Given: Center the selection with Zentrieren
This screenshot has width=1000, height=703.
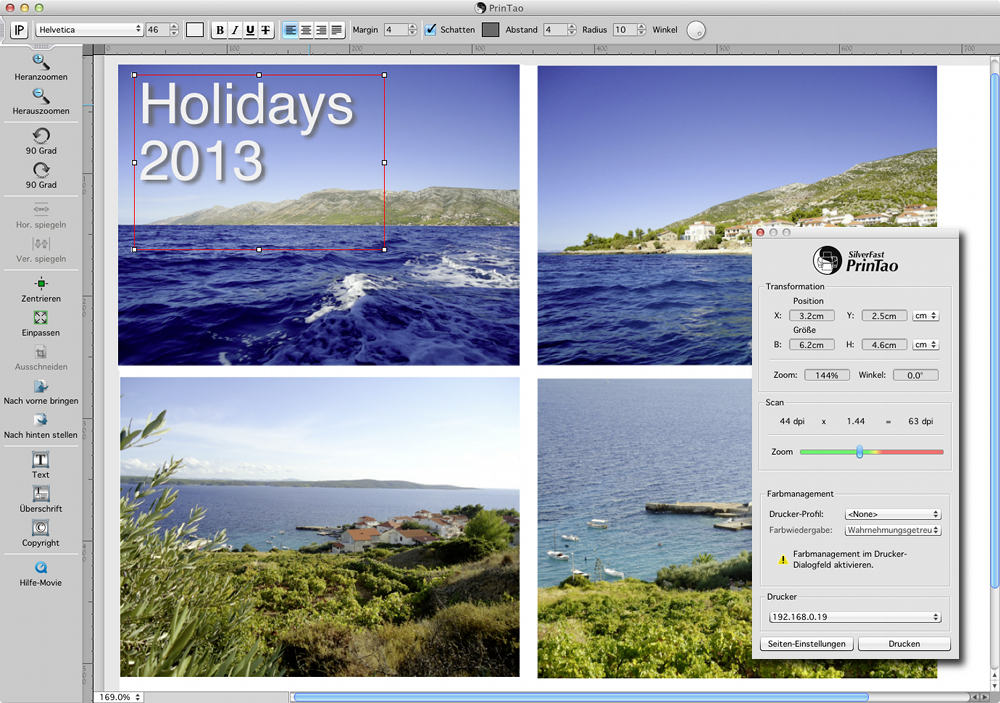Looking at the screenshot, I should (x=41, y=284).
